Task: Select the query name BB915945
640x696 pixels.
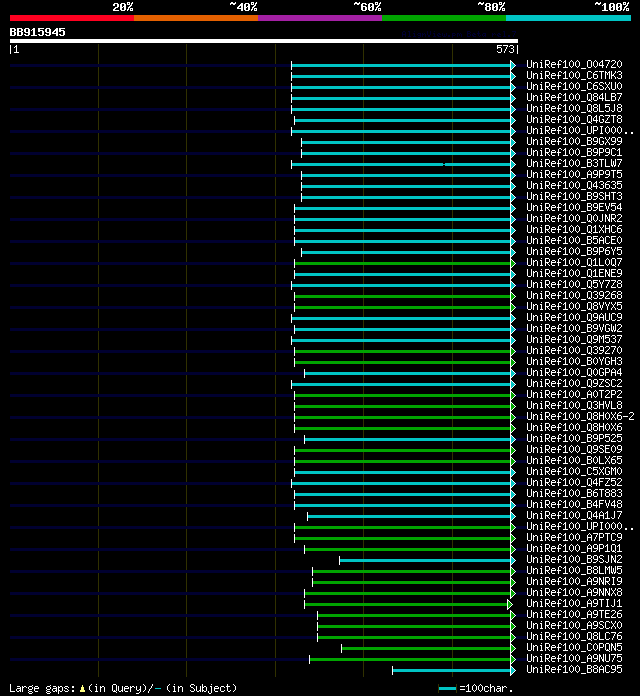Action: click(x=37, y=32)
